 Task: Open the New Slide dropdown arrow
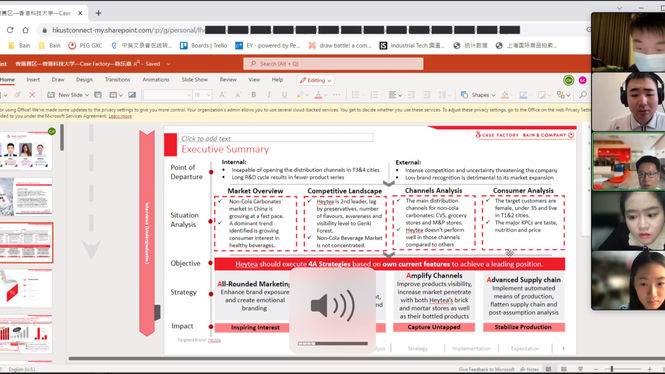click(x=87, y=95)
